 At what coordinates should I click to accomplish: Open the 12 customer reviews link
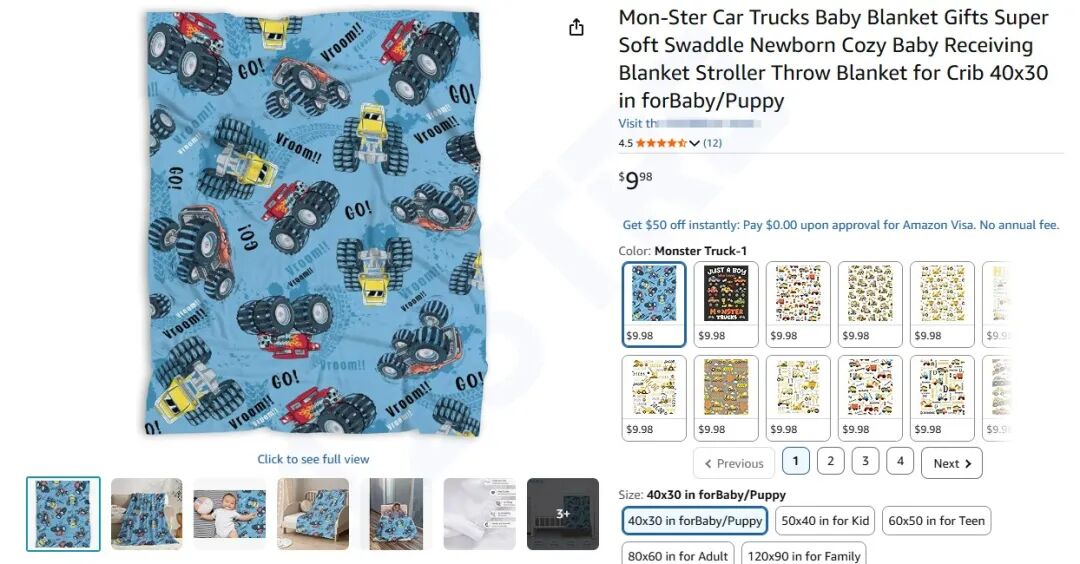pyautogui.click(x=712, y=143)
